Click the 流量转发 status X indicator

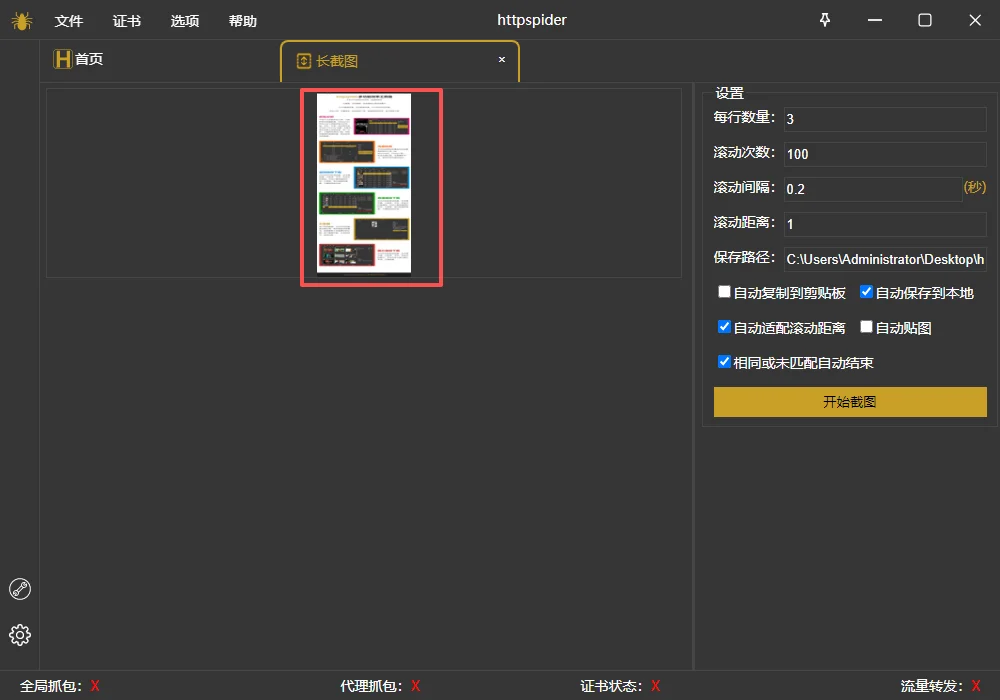pos(976,686)
